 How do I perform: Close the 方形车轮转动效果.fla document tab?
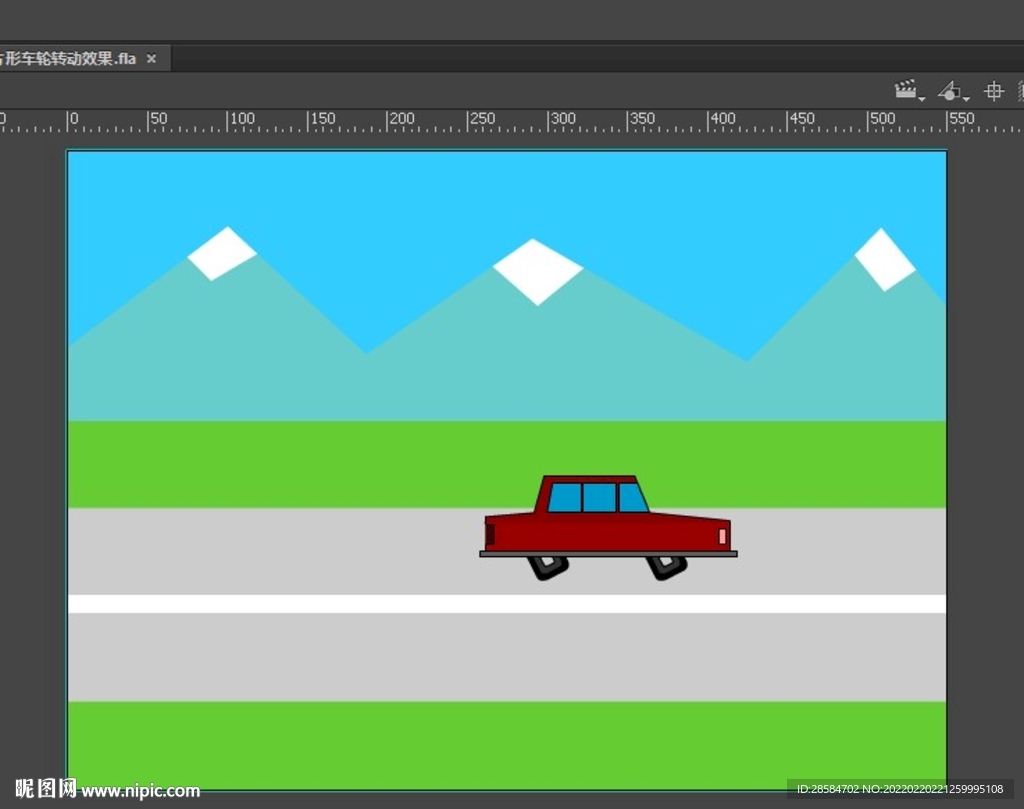[152, 59]
